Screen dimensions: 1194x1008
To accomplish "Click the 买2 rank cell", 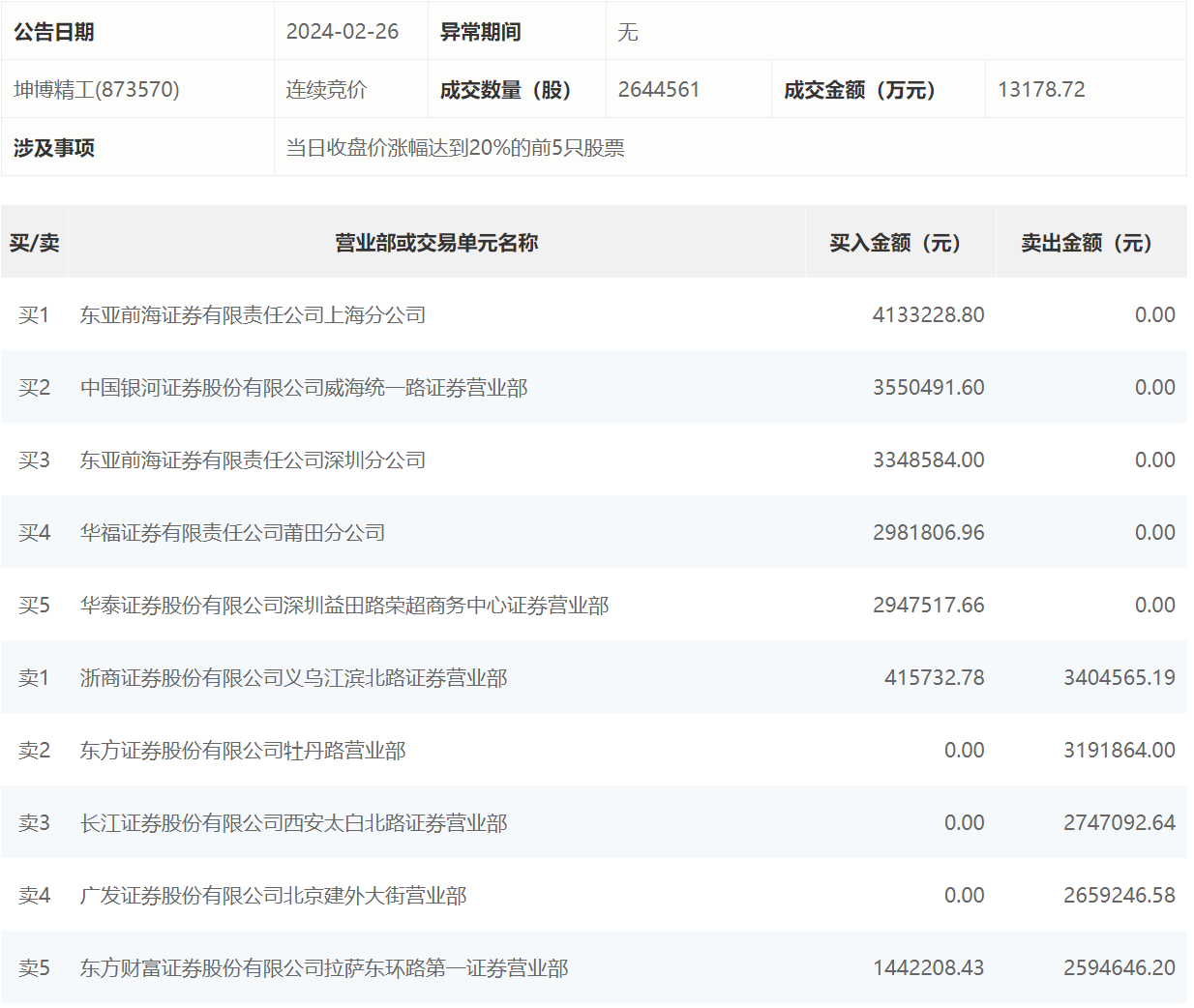I will pyautogui.click(x=34, y=388).
